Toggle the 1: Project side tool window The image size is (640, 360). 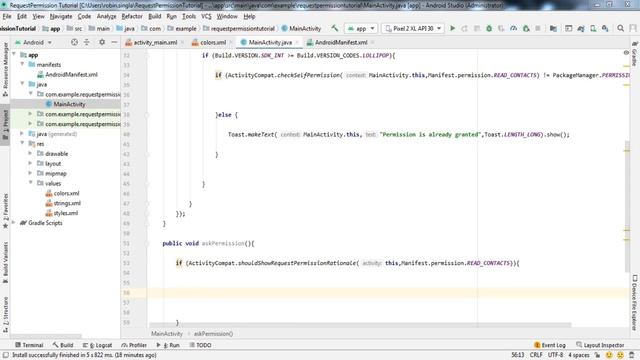point(5,124)
